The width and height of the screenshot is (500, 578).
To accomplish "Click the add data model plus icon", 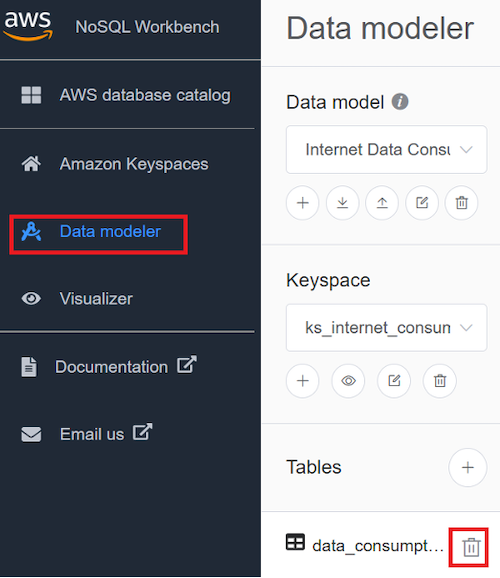I will pos(302,203).
